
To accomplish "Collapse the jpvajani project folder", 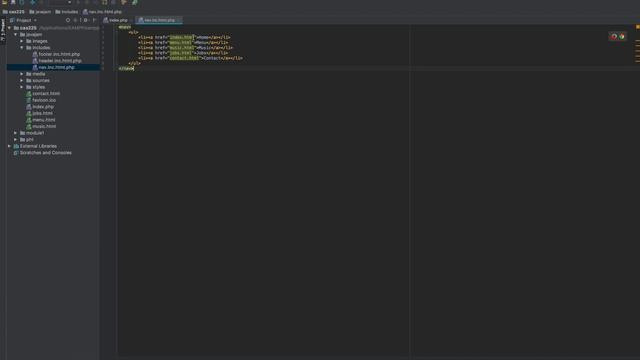I will [16, 35].
